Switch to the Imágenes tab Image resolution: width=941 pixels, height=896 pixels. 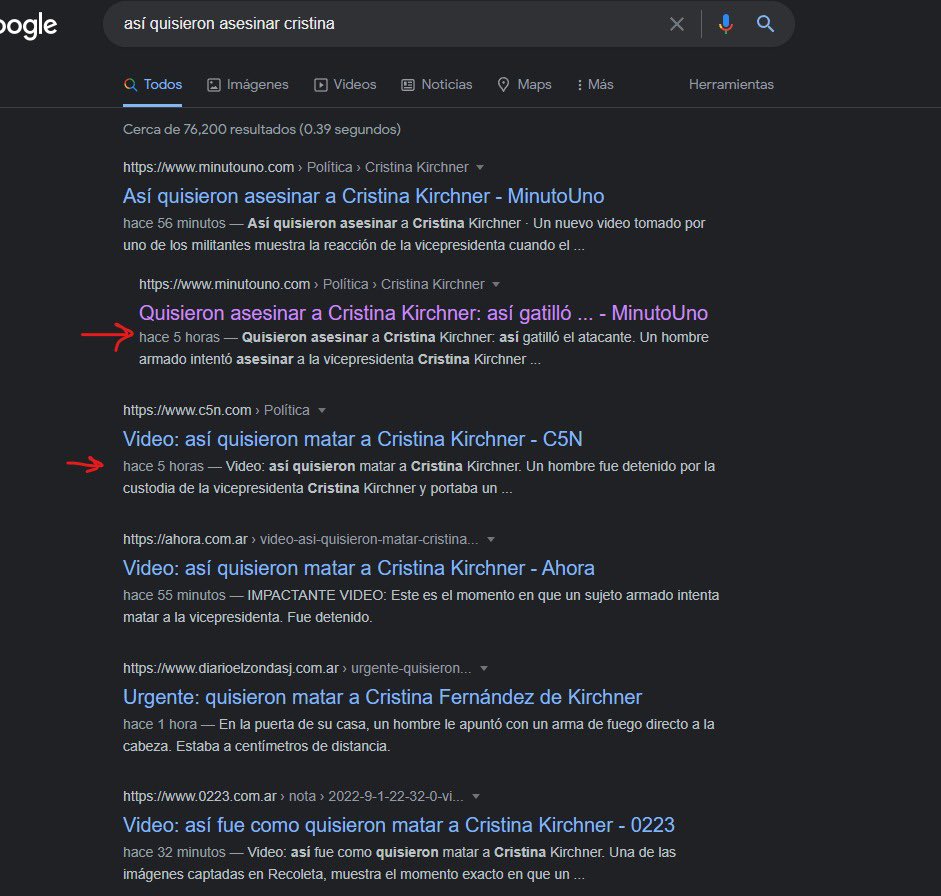point(248,85)
